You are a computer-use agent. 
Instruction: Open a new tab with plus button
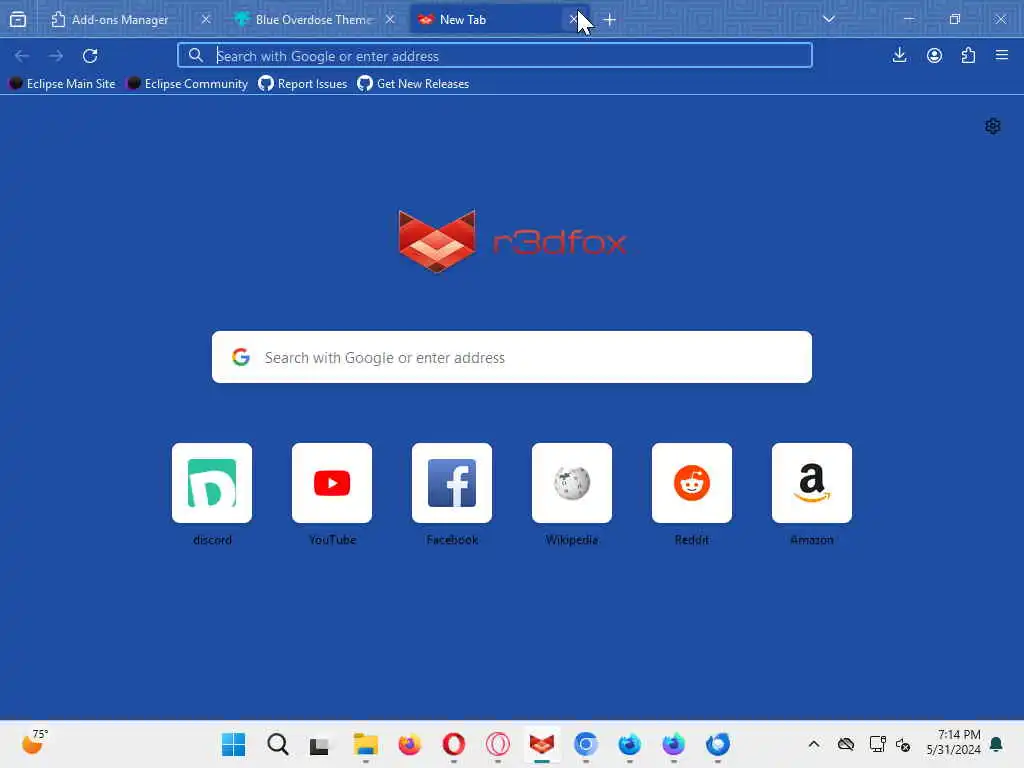609,20
